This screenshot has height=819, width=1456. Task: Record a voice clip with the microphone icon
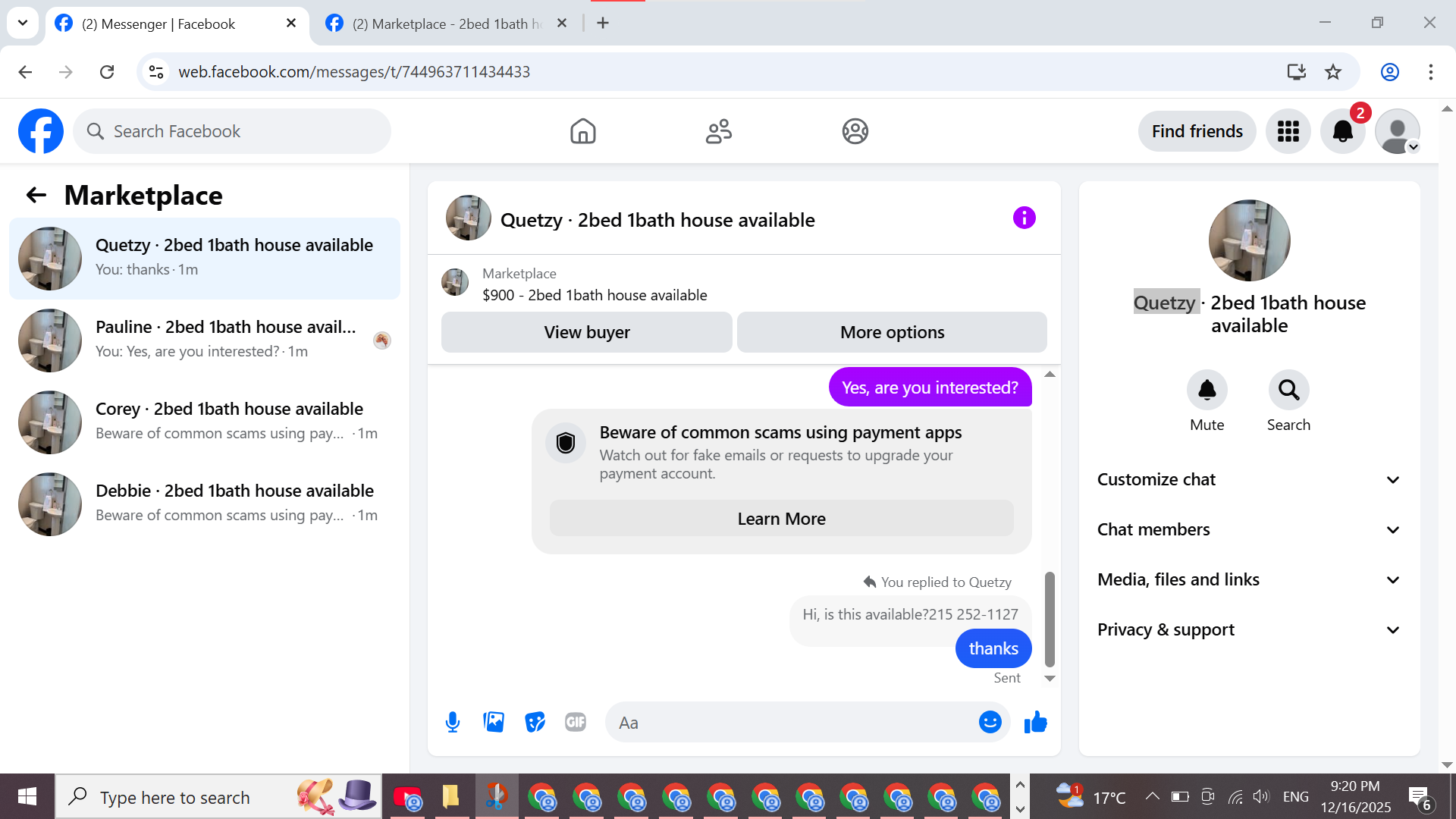tap(453, 723)
